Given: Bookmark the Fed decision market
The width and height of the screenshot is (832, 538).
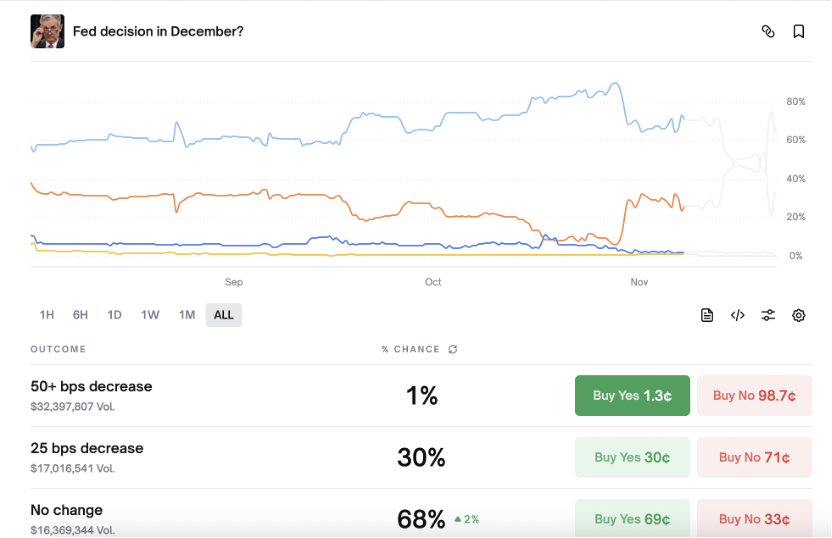Looking at the screenshot, I should [799, 31].
